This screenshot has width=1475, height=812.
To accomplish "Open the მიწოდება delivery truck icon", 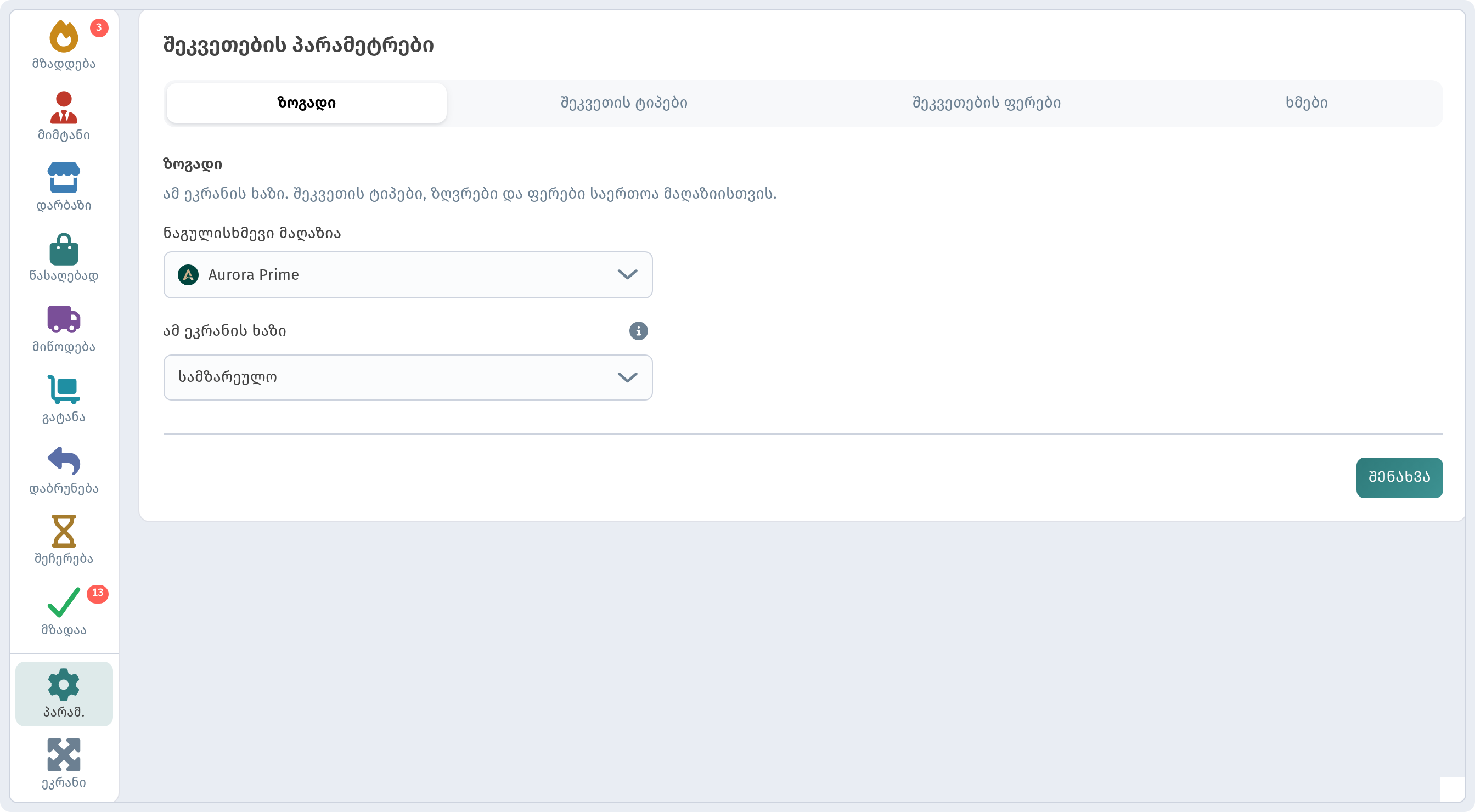I will tap(64, 319).
